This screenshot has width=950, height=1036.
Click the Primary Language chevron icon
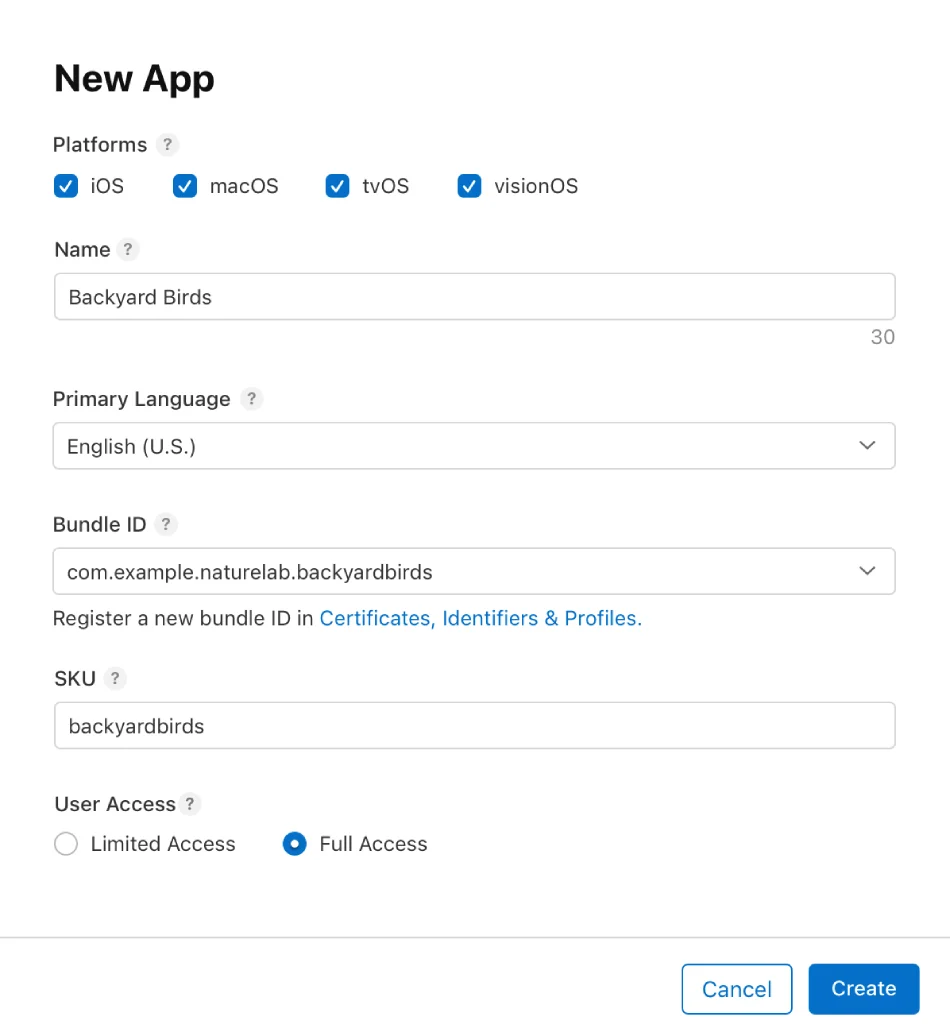[x=867, y=446]
